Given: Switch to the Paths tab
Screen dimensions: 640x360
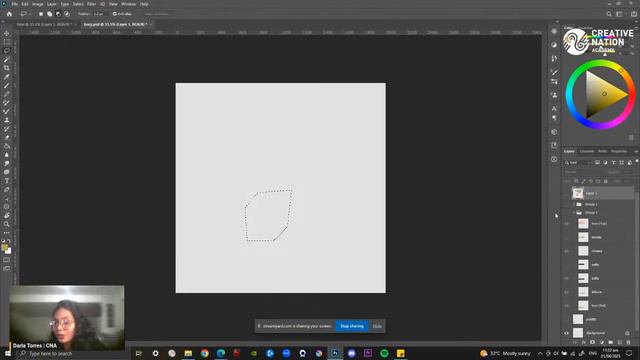Looking at the screenshot, I should tap(602, 151).
